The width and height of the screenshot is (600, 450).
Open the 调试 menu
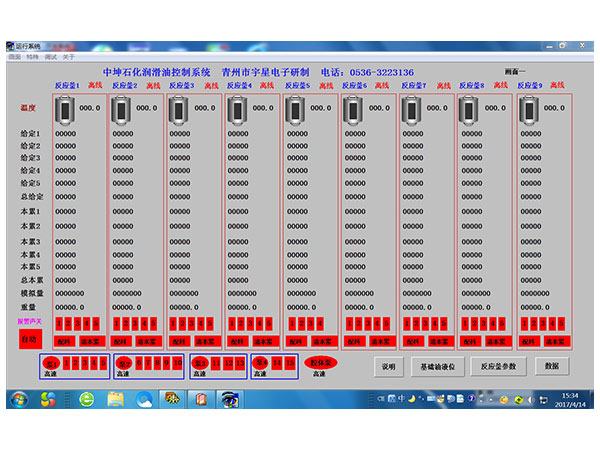point(49,57)
